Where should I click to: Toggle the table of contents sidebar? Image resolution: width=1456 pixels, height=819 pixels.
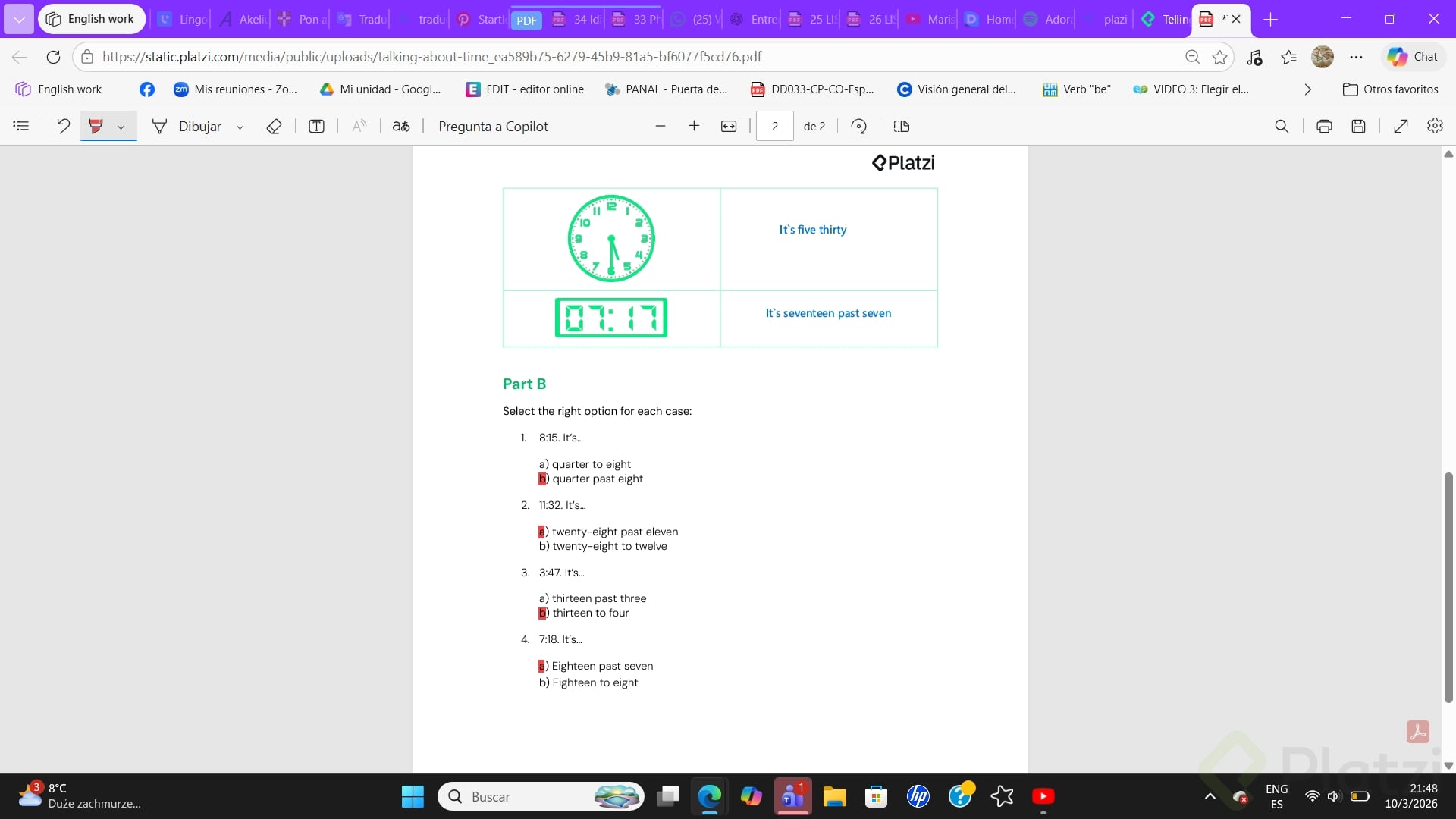pyautogui.click(x=21, y=127)
